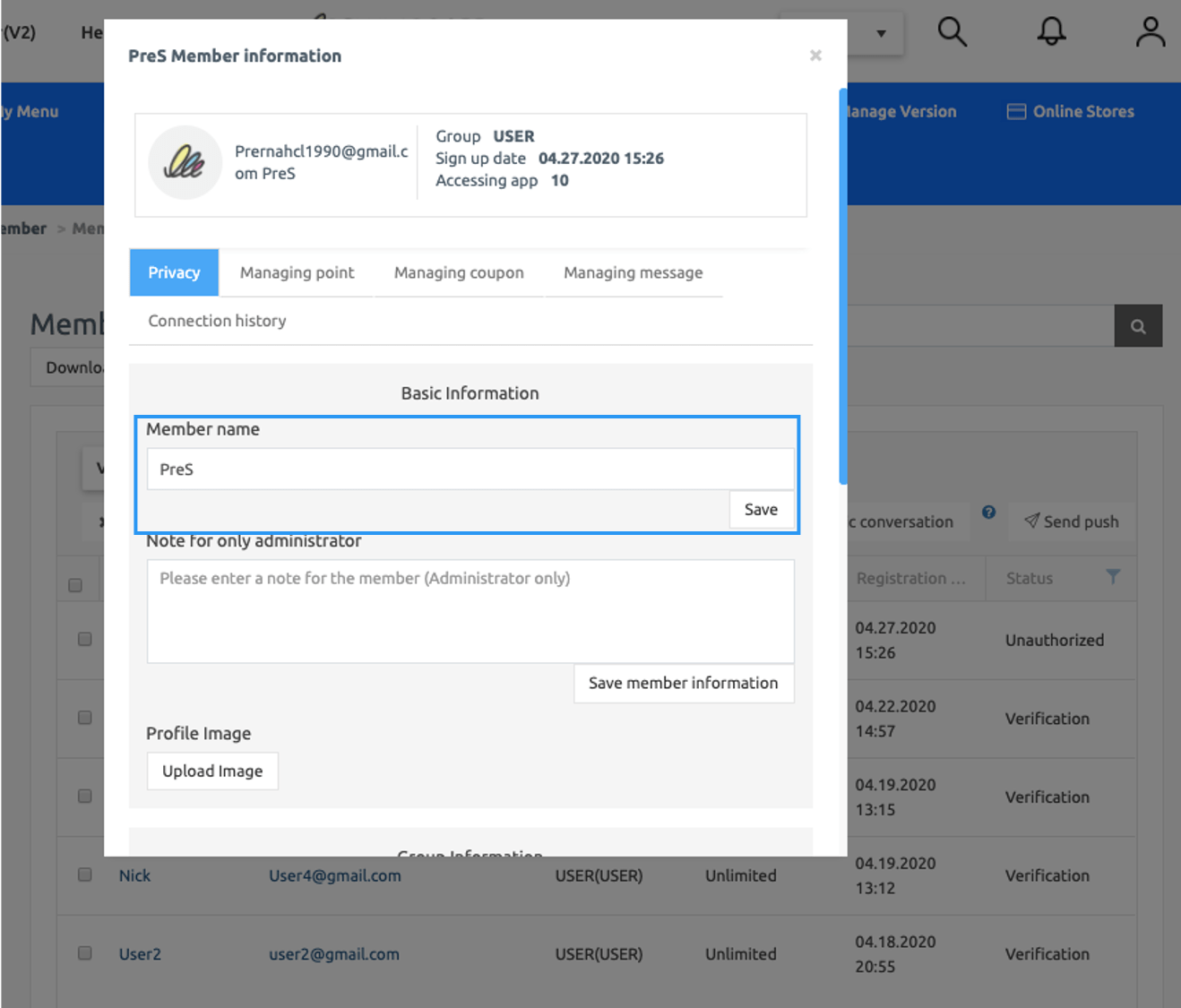Click the Status column filter icon

1113,577
